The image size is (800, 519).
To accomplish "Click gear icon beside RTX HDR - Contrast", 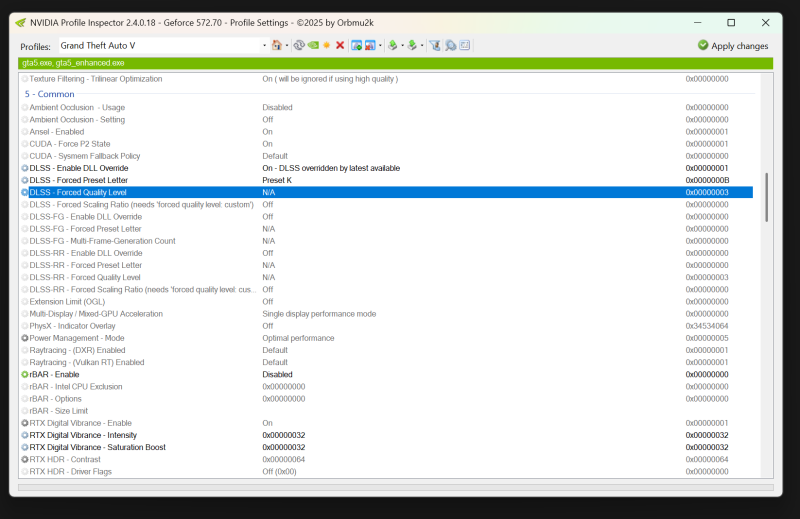I will tap(24, 459).
